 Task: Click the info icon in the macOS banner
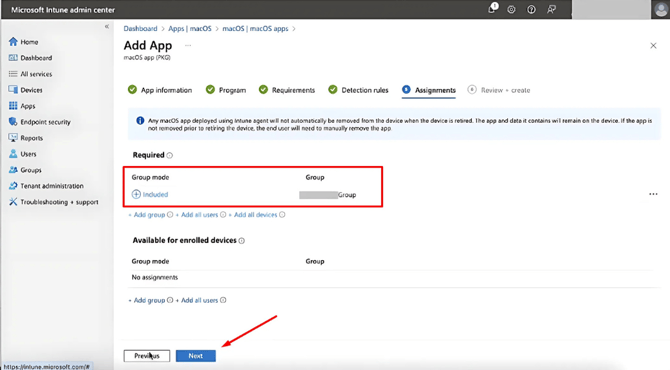pos(140,121)
